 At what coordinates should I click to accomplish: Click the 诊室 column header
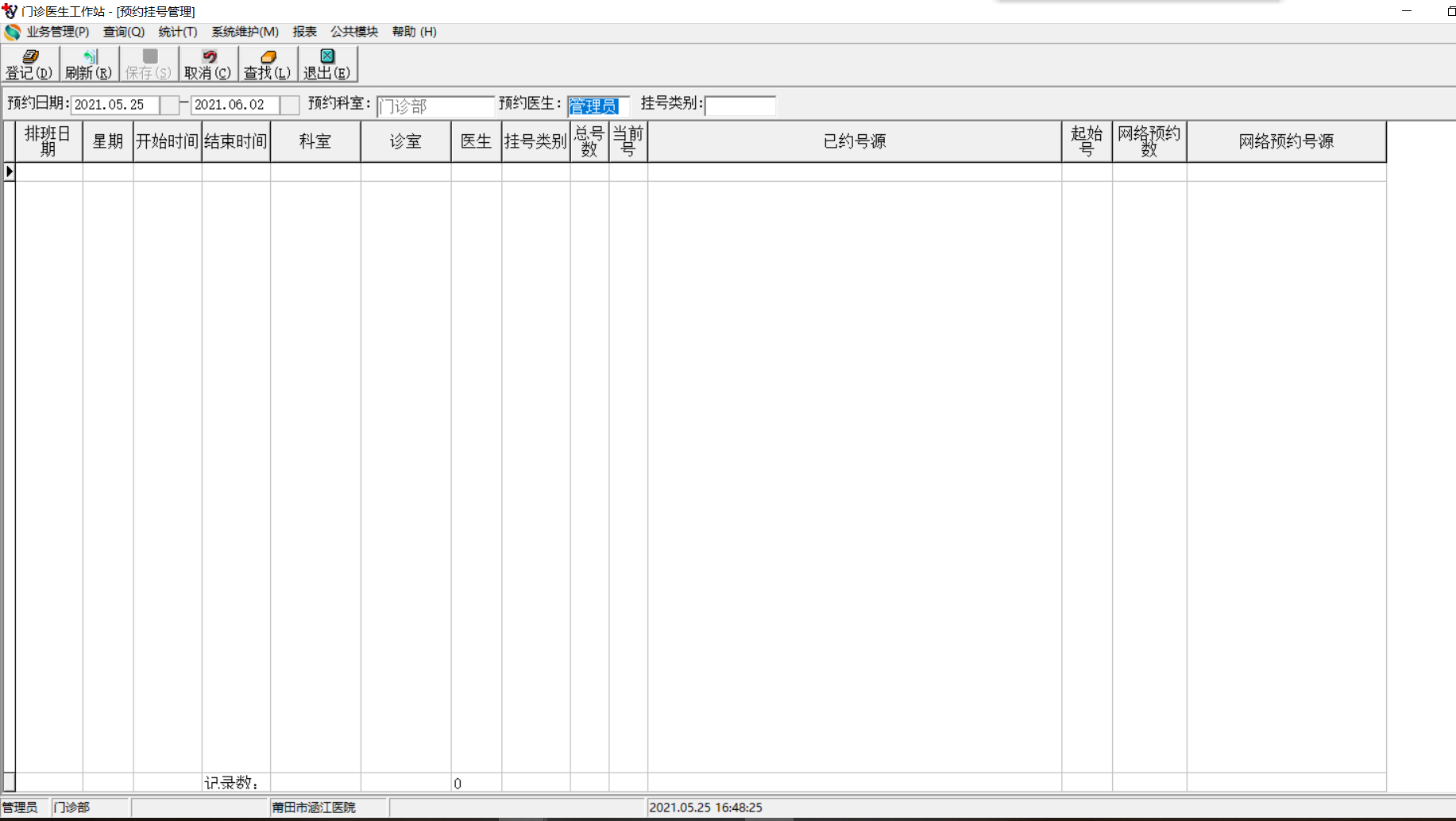406,141
